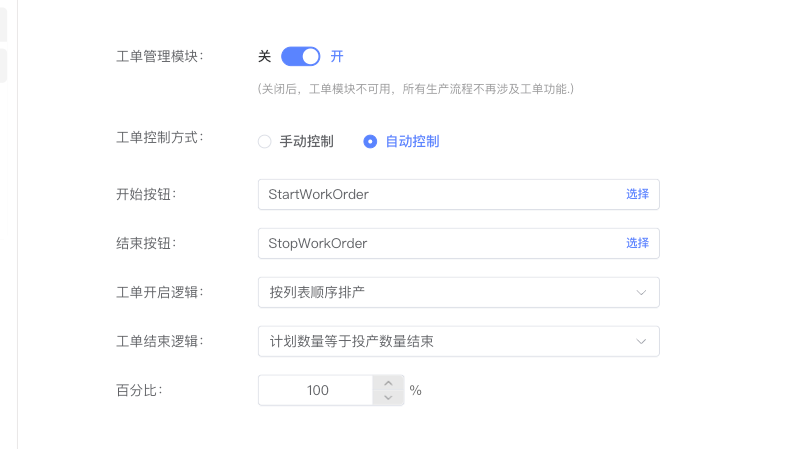796x449 pixels.
Task: Click the 手动控制 option text
Action: coord(306,141)
